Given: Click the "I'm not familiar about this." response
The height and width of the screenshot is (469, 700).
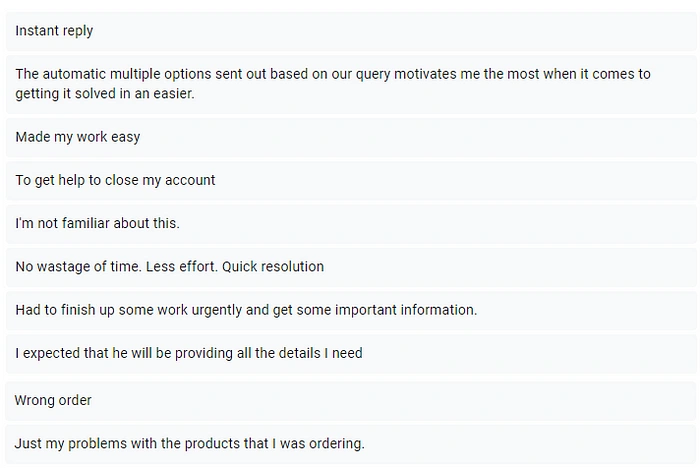Looking at the screenshot, I should [x=351, y=224].
